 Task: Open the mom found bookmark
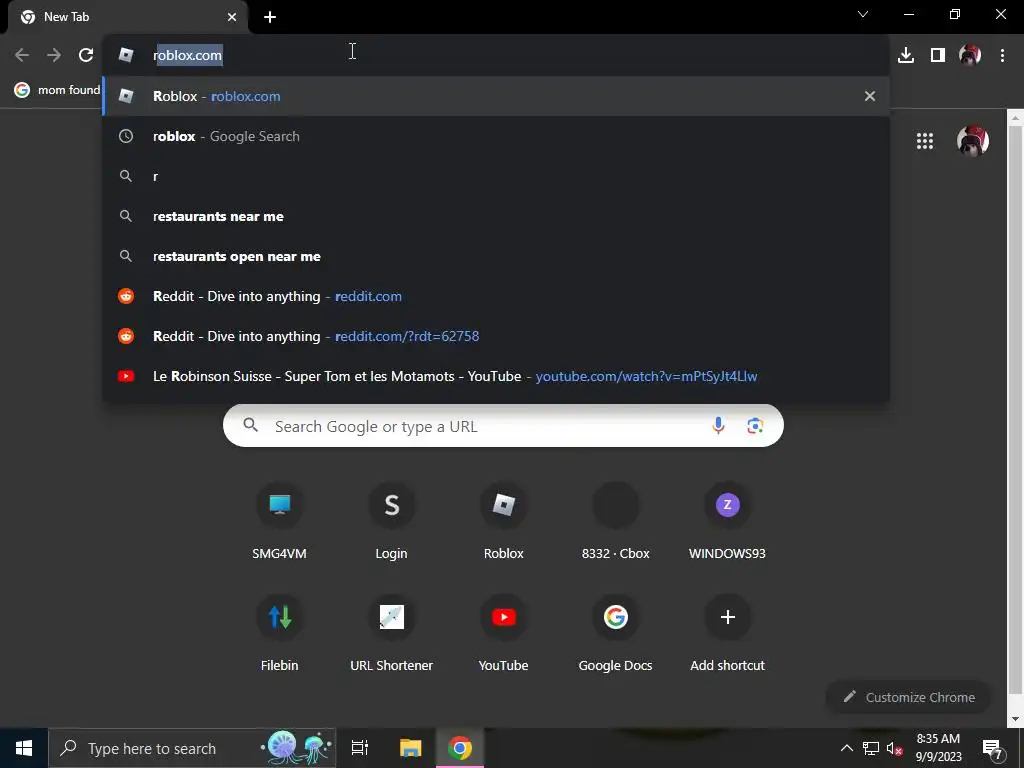click(57, 89)
